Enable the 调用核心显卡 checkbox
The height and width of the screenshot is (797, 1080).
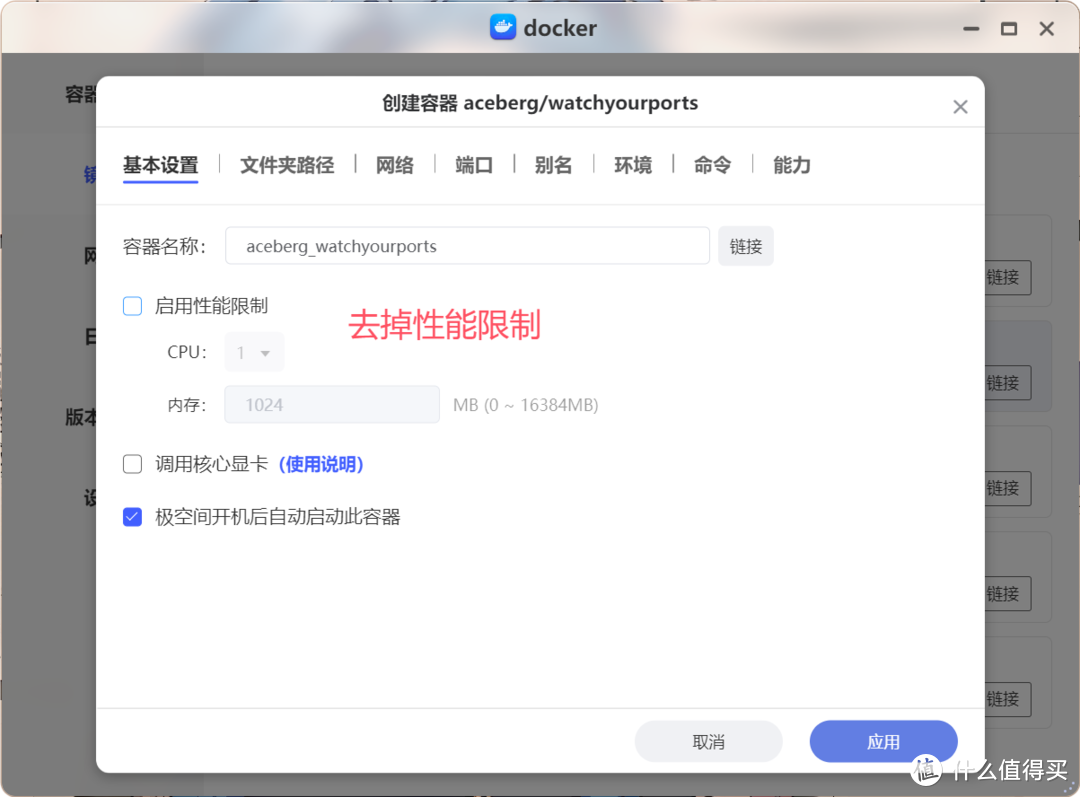(x=132, y=464)
